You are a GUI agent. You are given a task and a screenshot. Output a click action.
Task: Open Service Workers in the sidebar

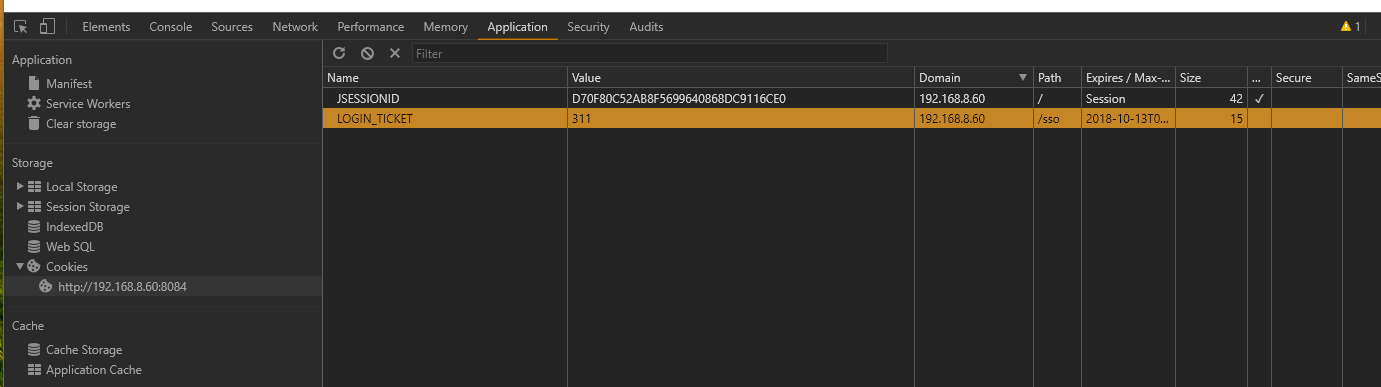(x=88, y=104)
